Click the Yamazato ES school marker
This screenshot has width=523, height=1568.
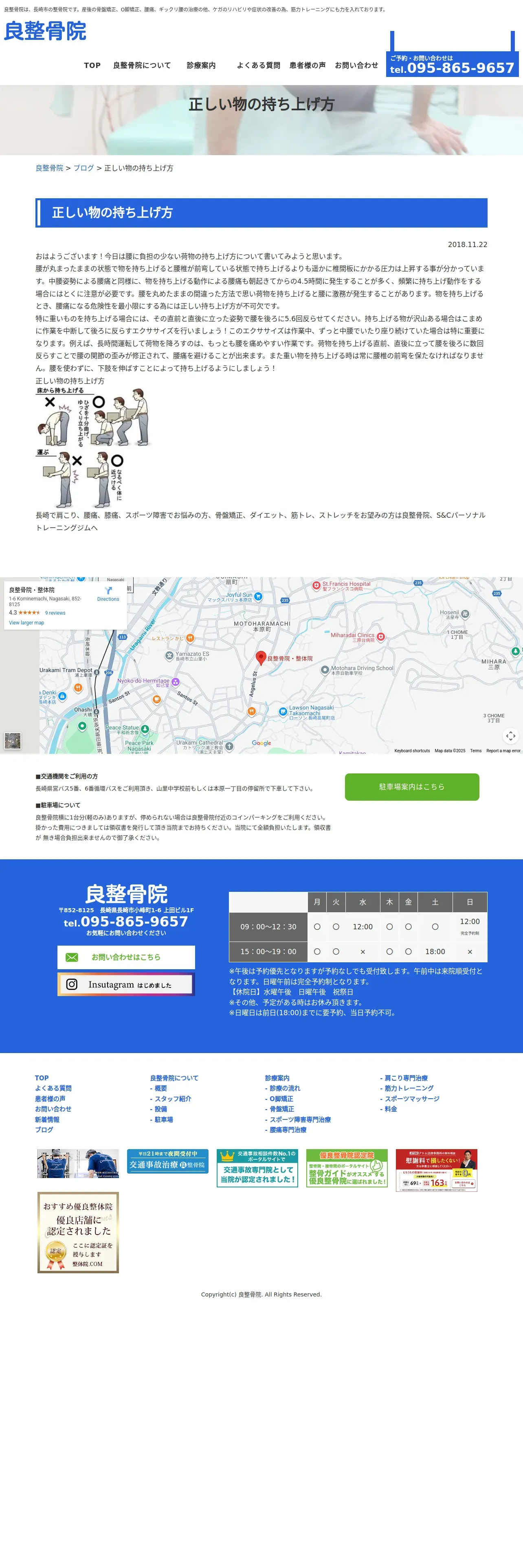169,655
